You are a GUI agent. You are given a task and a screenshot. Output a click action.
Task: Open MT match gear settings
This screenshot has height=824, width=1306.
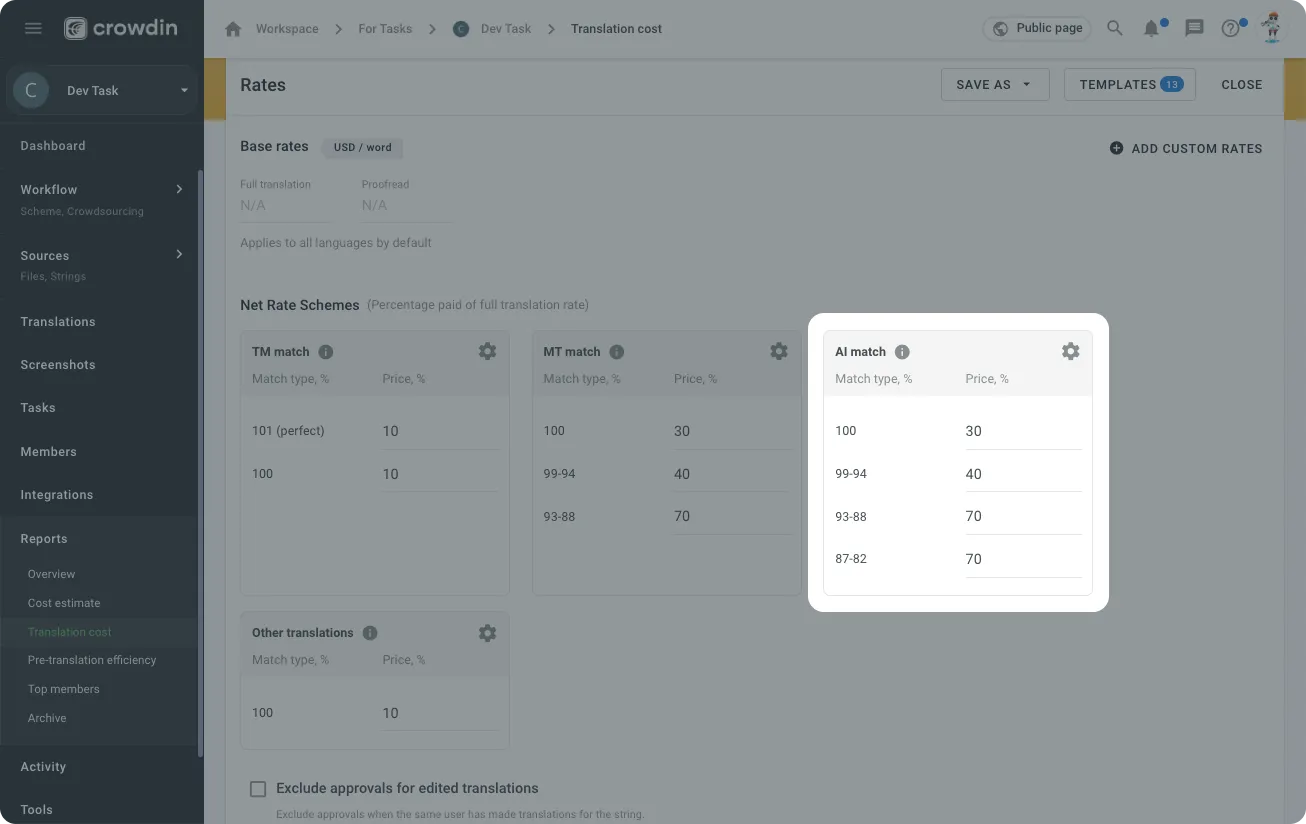[779, 351]
